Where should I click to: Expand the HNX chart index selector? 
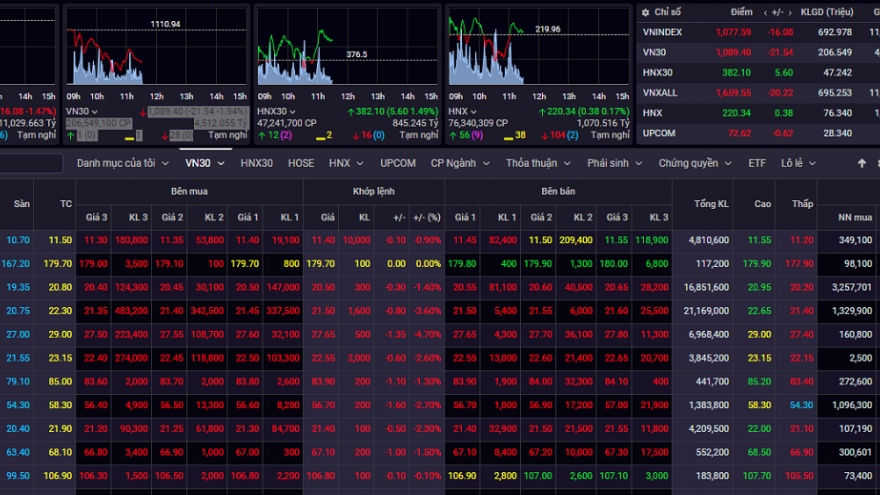(x=475, y=111)
